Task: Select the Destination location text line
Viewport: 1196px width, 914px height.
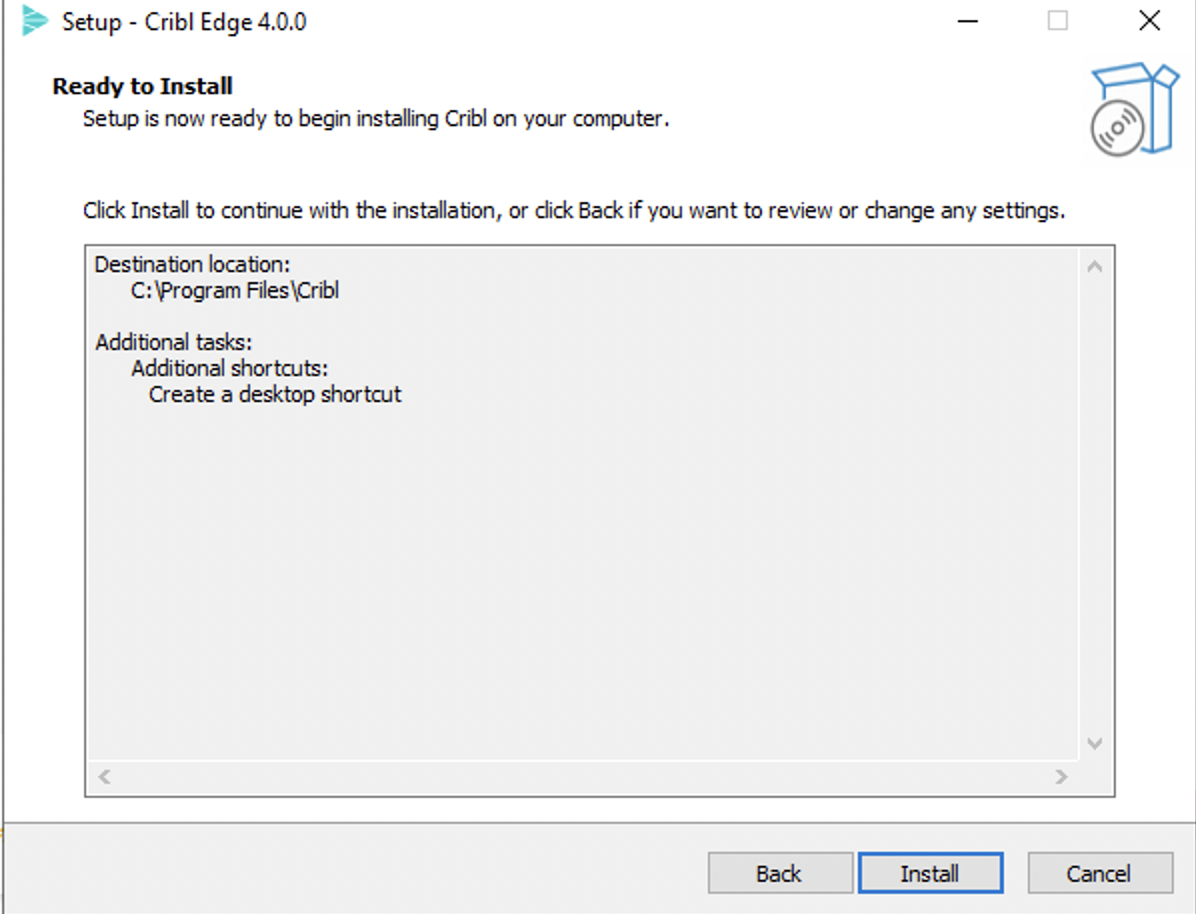Action: 191,264
